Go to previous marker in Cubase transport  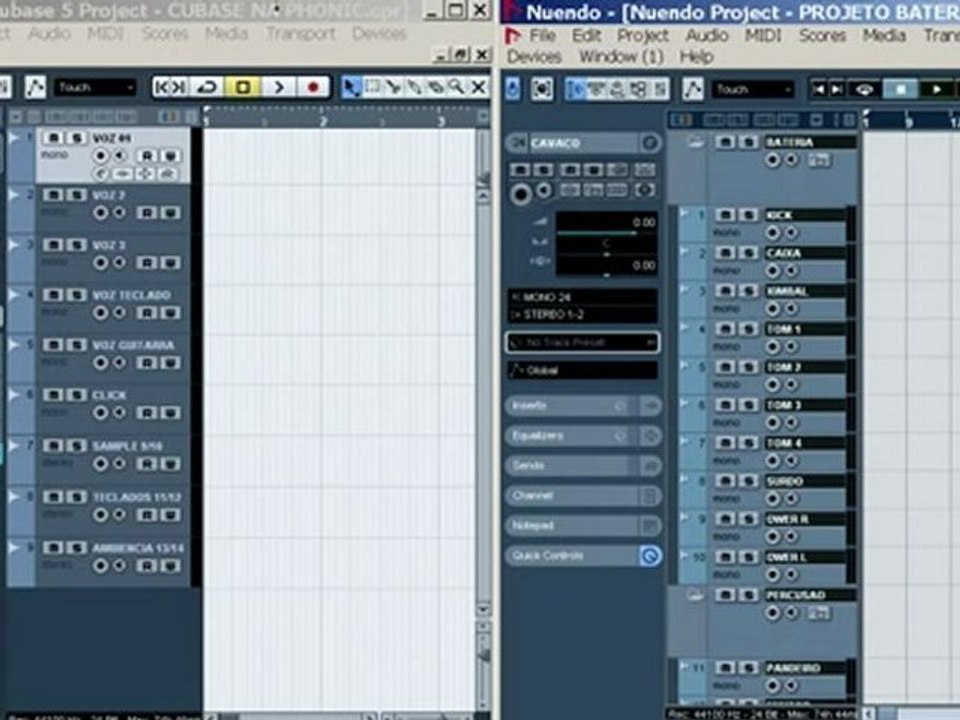[162, 88]
